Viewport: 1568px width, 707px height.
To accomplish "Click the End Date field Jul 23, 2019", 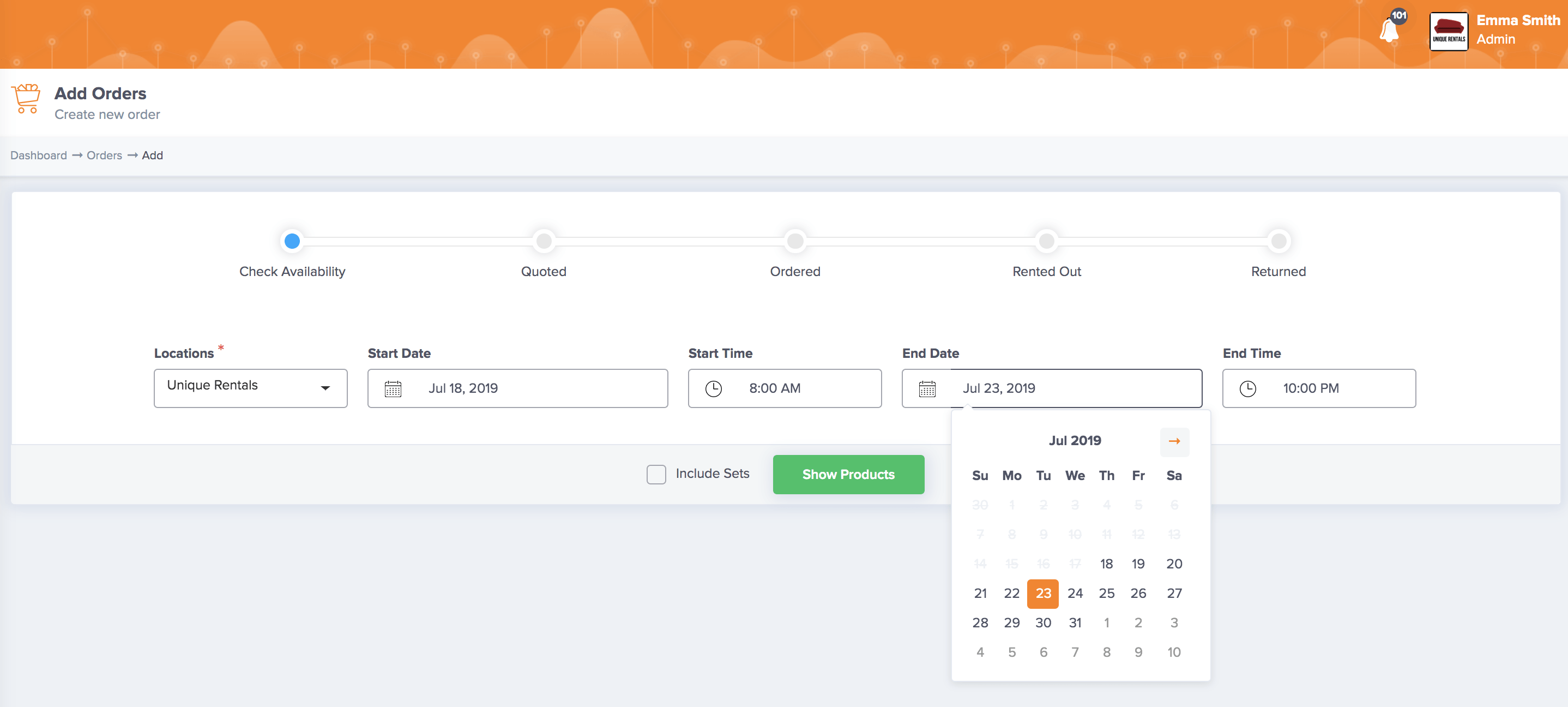I will tap(1052, 388).
